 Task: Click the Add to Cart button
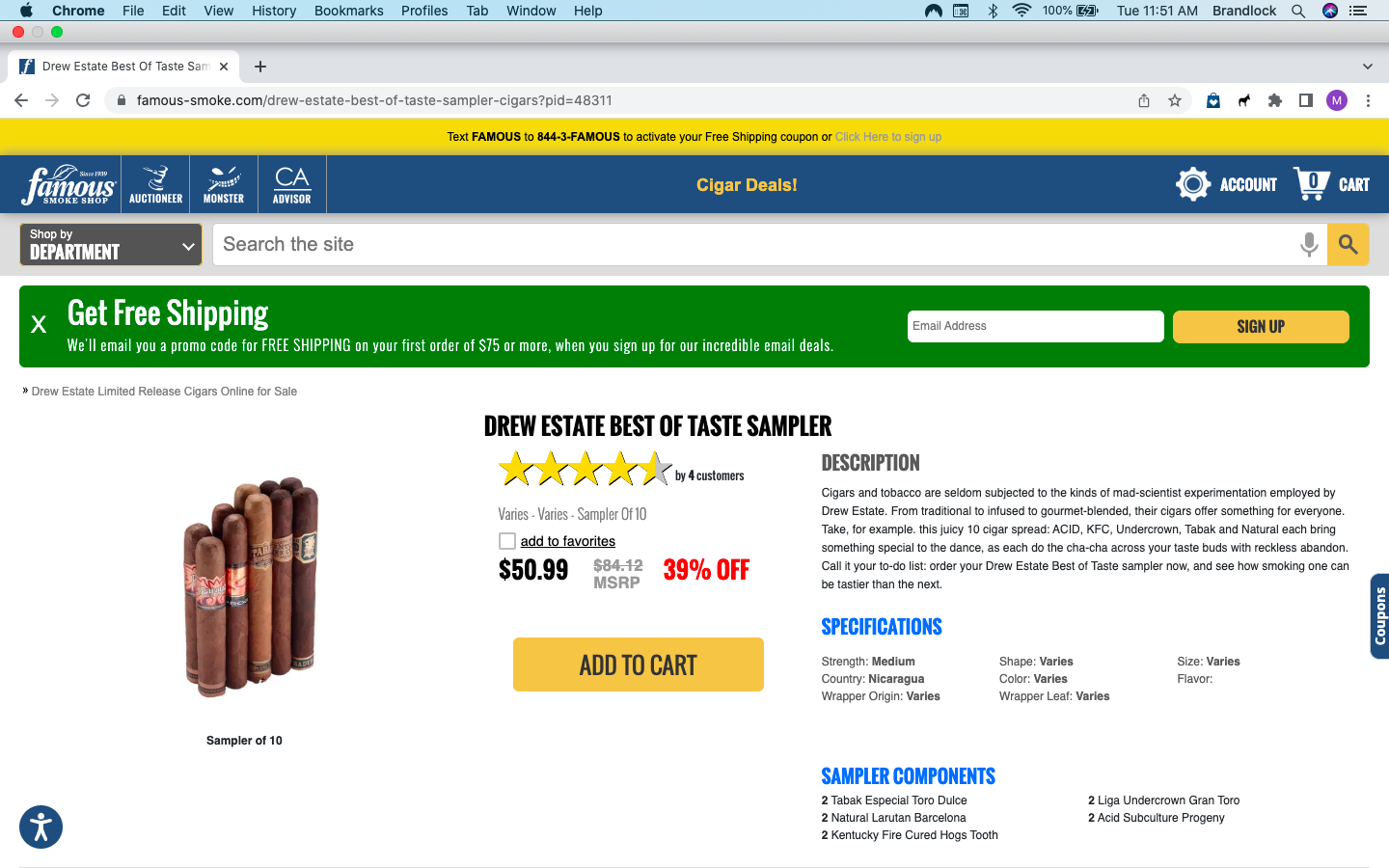click(x=639, y=665)
